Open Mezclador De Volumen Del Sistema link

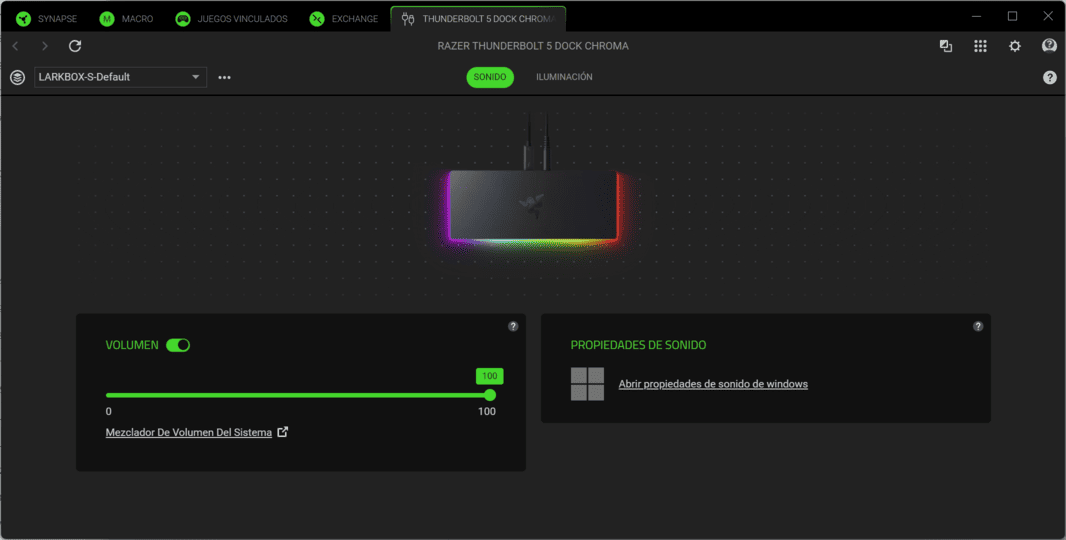click(189, 432)
